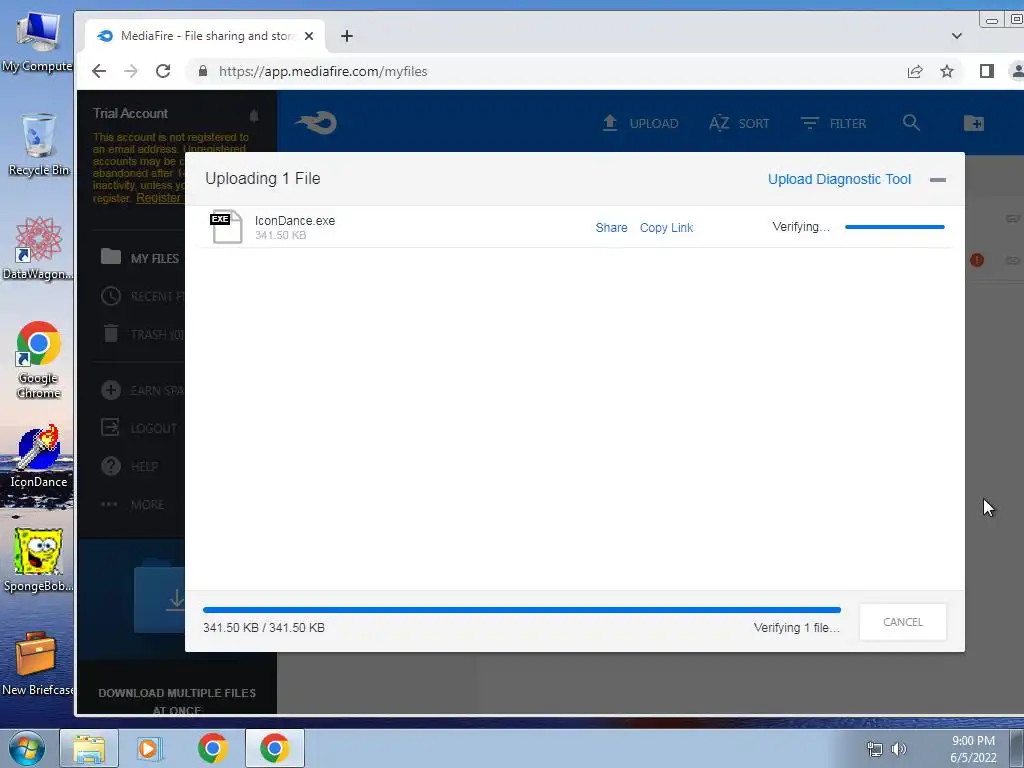Click the MediaFire flame logo
The width and height of the screenshot is (1024, 768).
[x=315, y=122]
